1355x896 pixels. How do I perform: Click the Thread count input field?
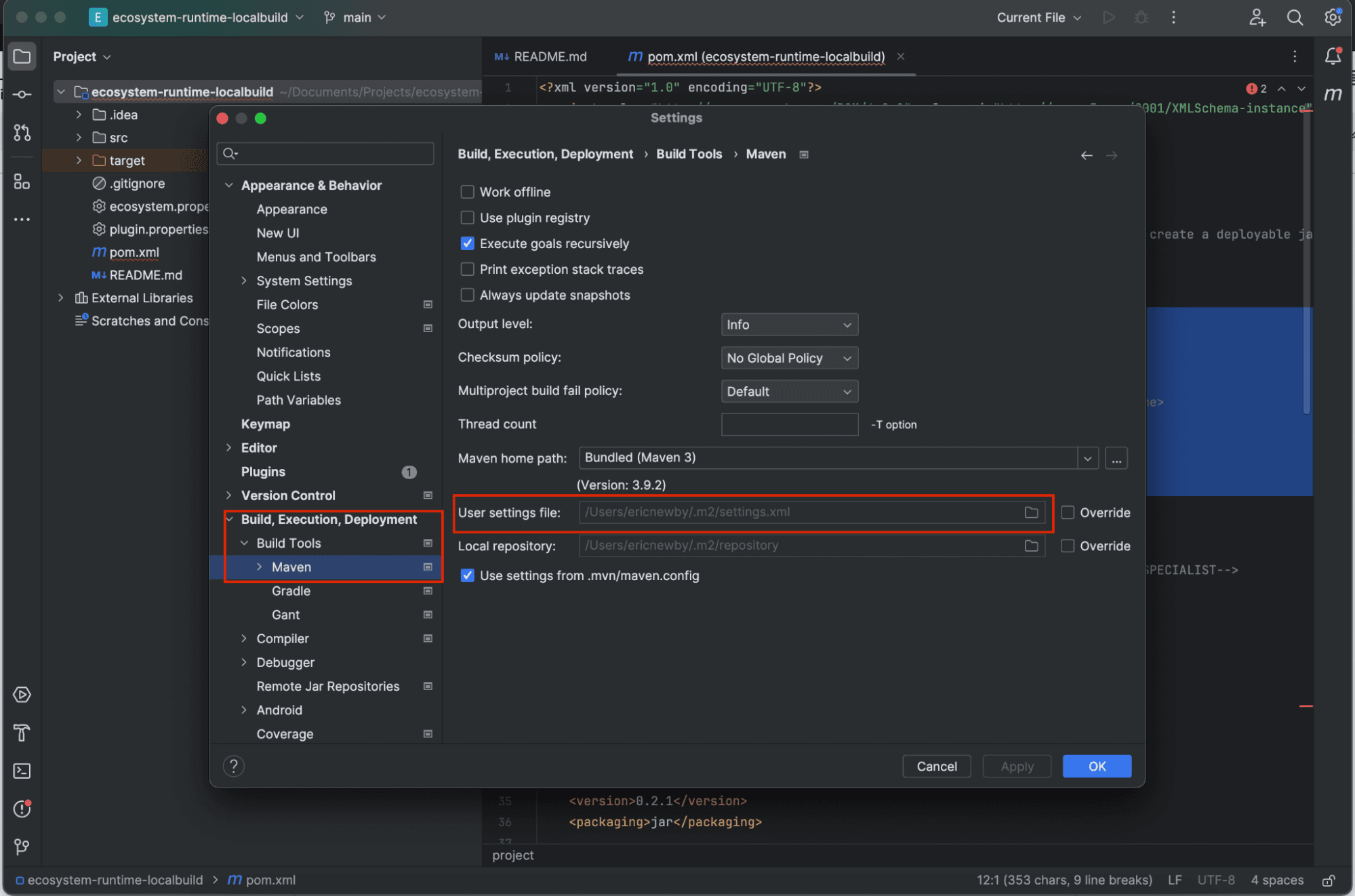click(x=789, y=424)
